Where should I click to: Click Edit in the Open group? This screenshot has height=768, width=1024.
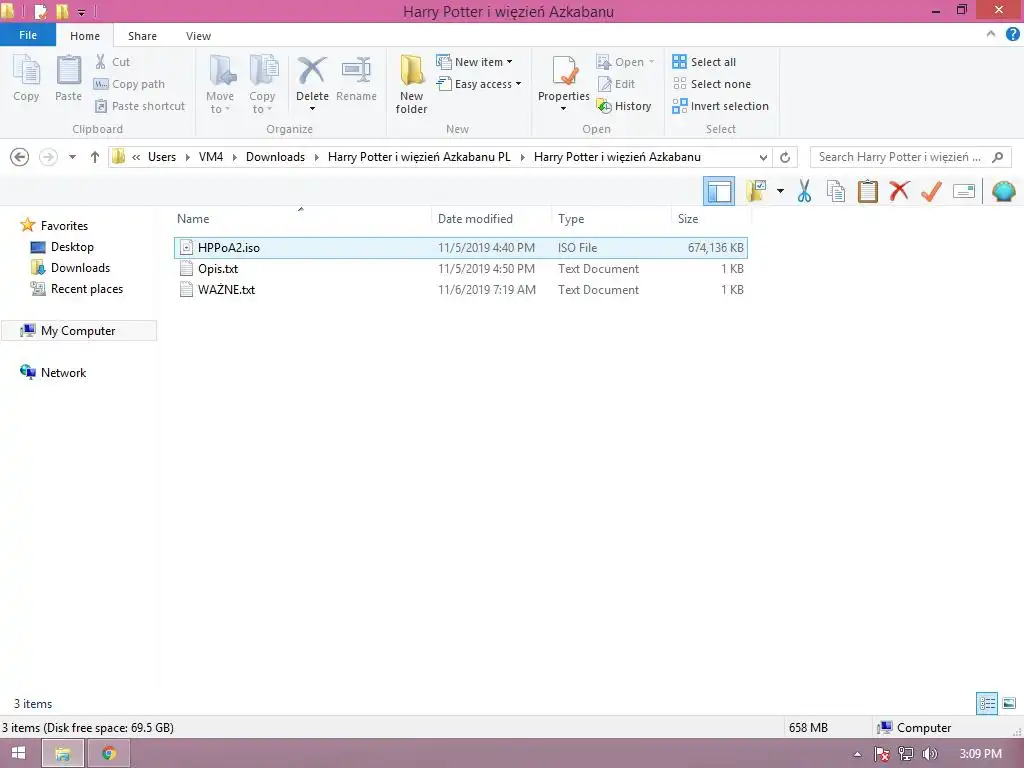[616, 84]
